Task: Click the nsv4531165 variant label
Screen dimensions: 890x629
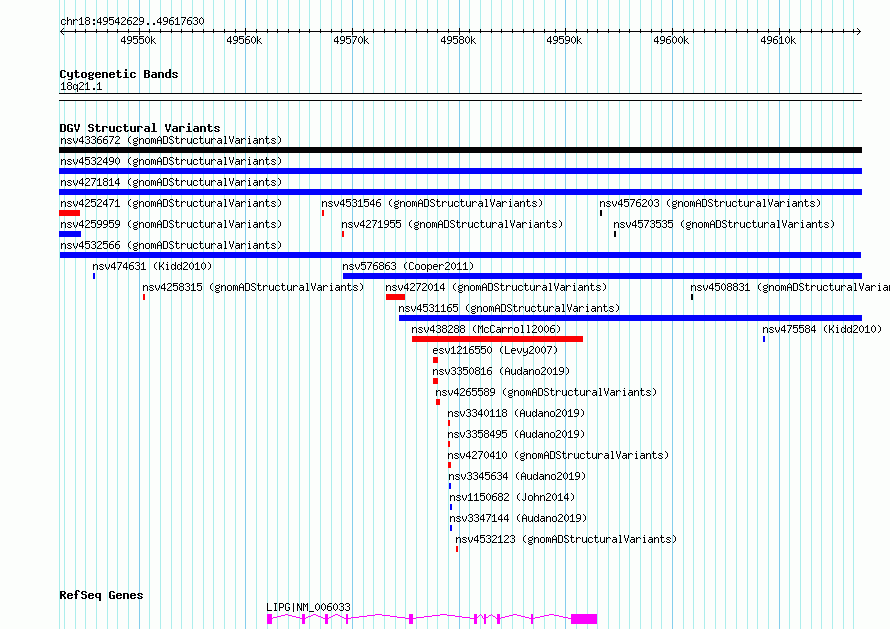Action: [509, 308]
